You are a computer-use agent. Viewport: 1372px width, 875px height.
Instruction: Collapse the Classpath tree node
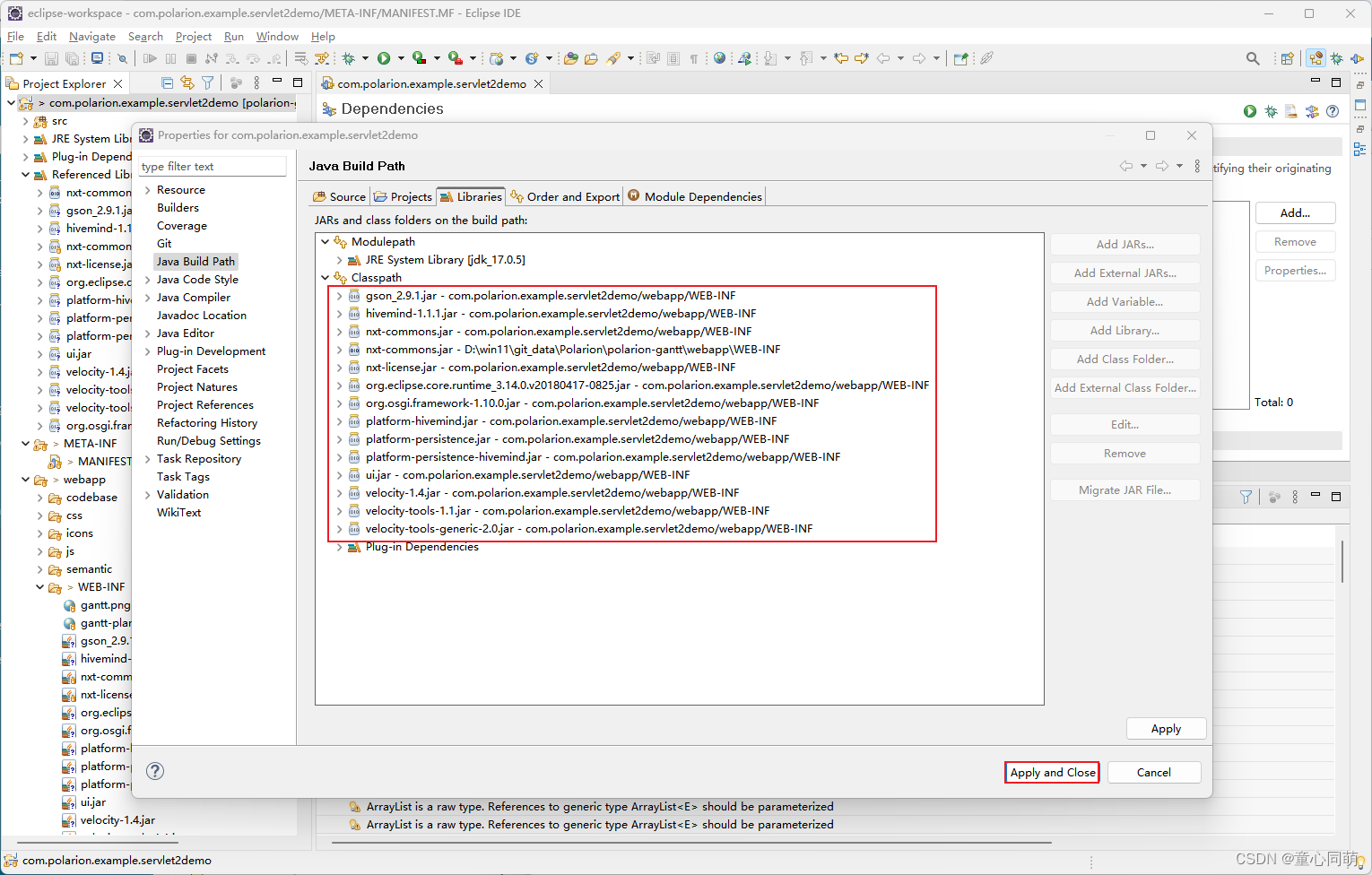pyautogui.click(x=326, y=277)
